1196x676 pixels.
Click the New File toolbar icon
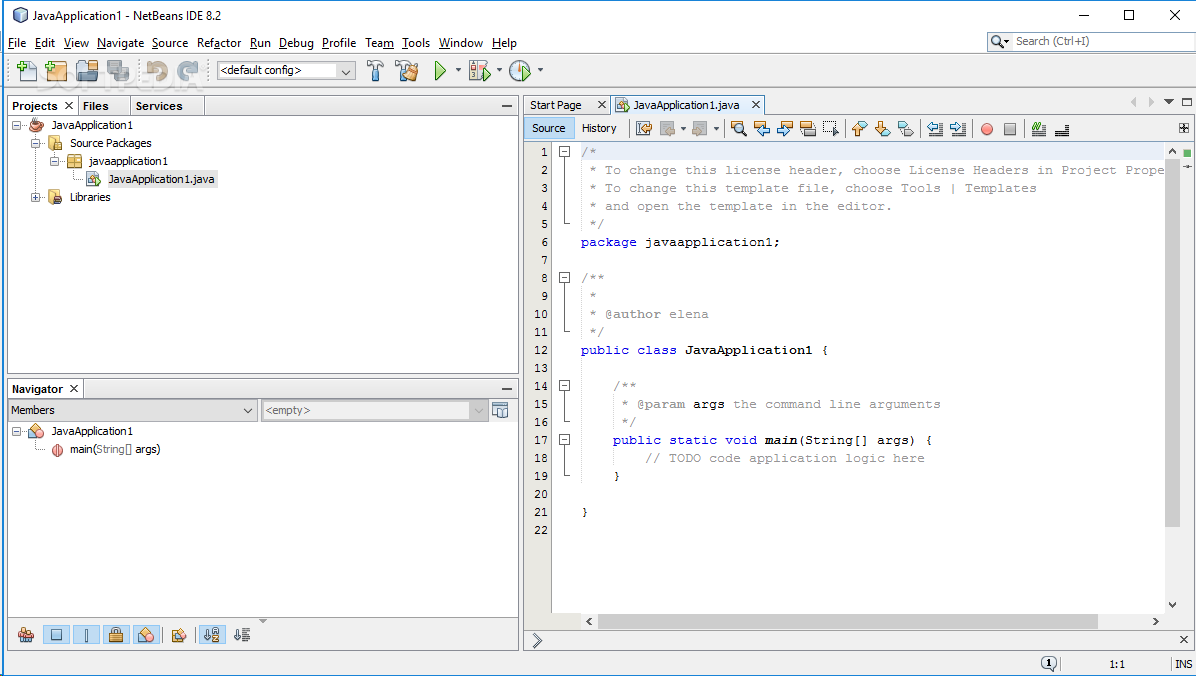26,70
